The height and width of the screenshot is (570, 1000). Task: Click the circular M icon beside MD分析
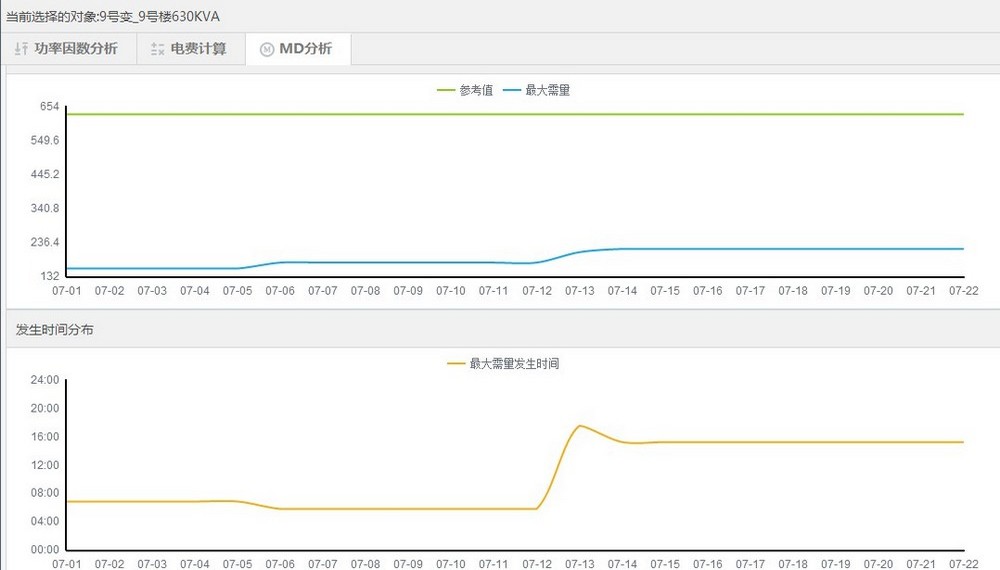266,49
